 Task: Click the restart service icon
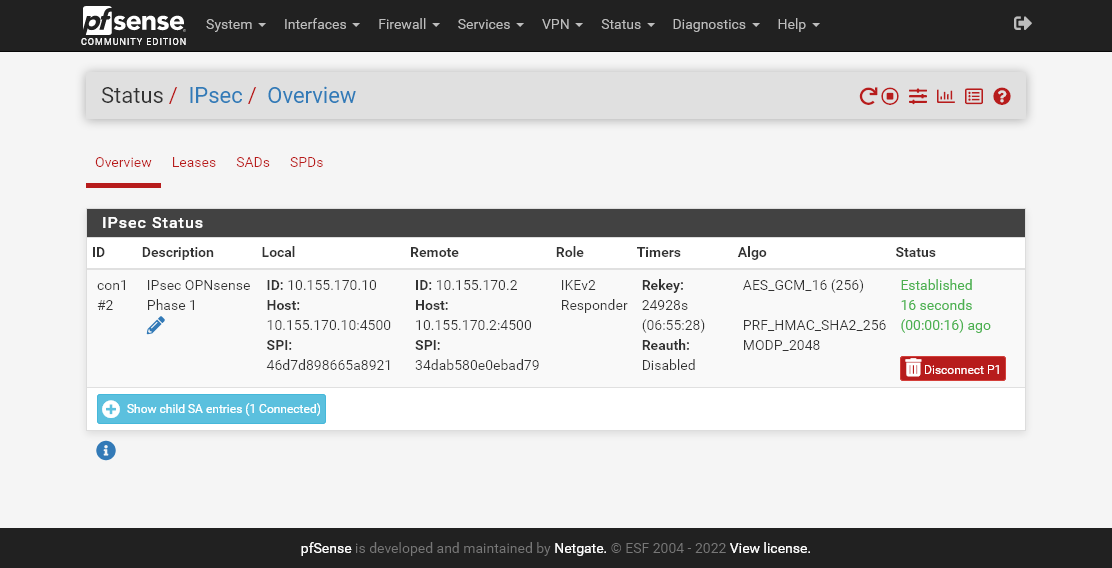[868, 97]
